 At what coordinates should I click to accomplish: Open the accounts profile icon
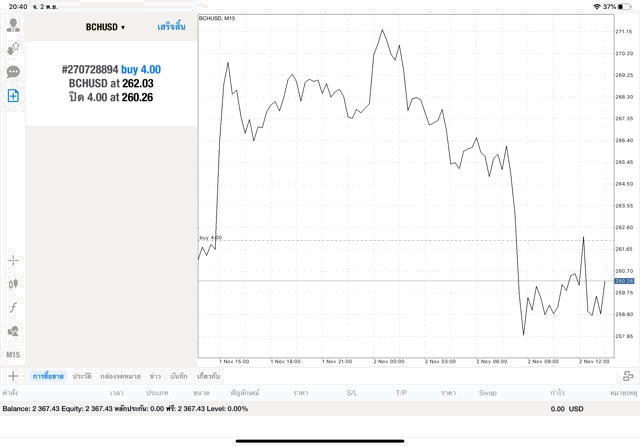(x=13, y=26)
